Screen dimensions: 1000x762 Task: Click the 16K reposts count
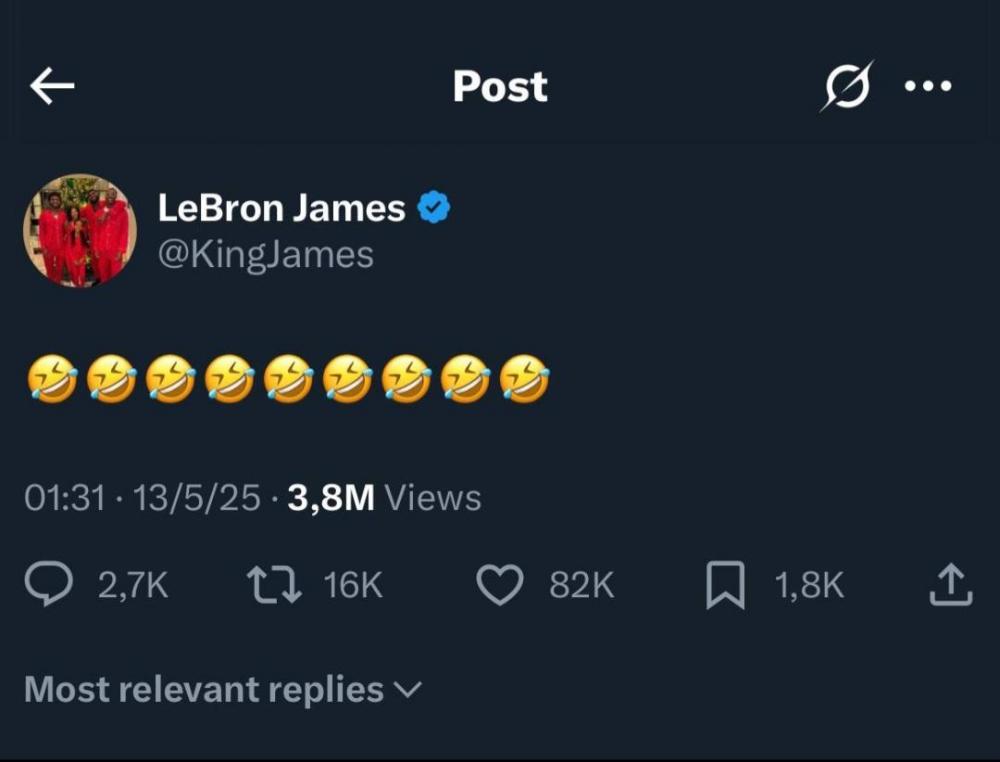(352, 586)
